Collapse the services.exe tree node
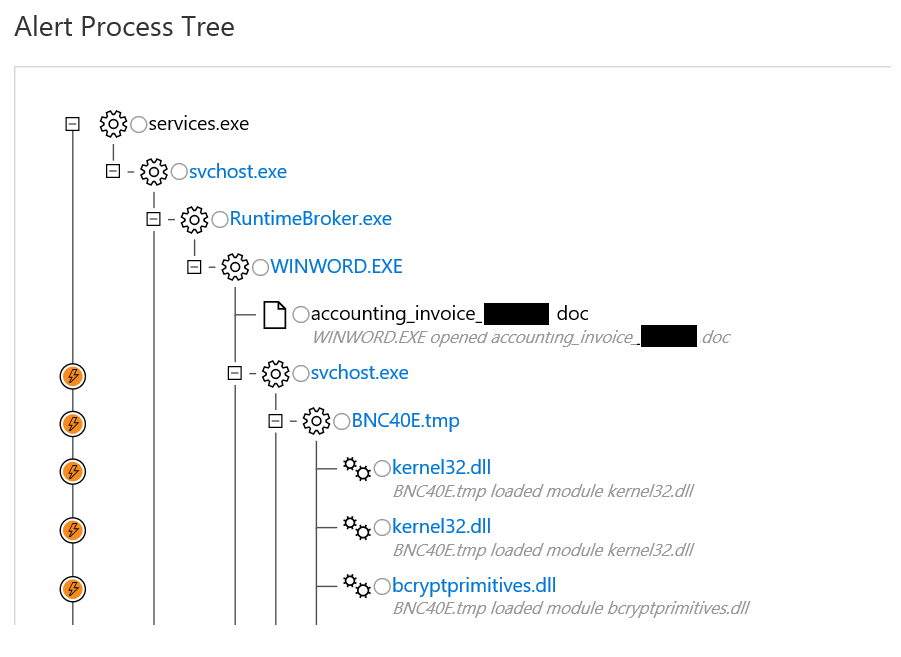Screen dimensions: 901x657 tap(71, 123)
